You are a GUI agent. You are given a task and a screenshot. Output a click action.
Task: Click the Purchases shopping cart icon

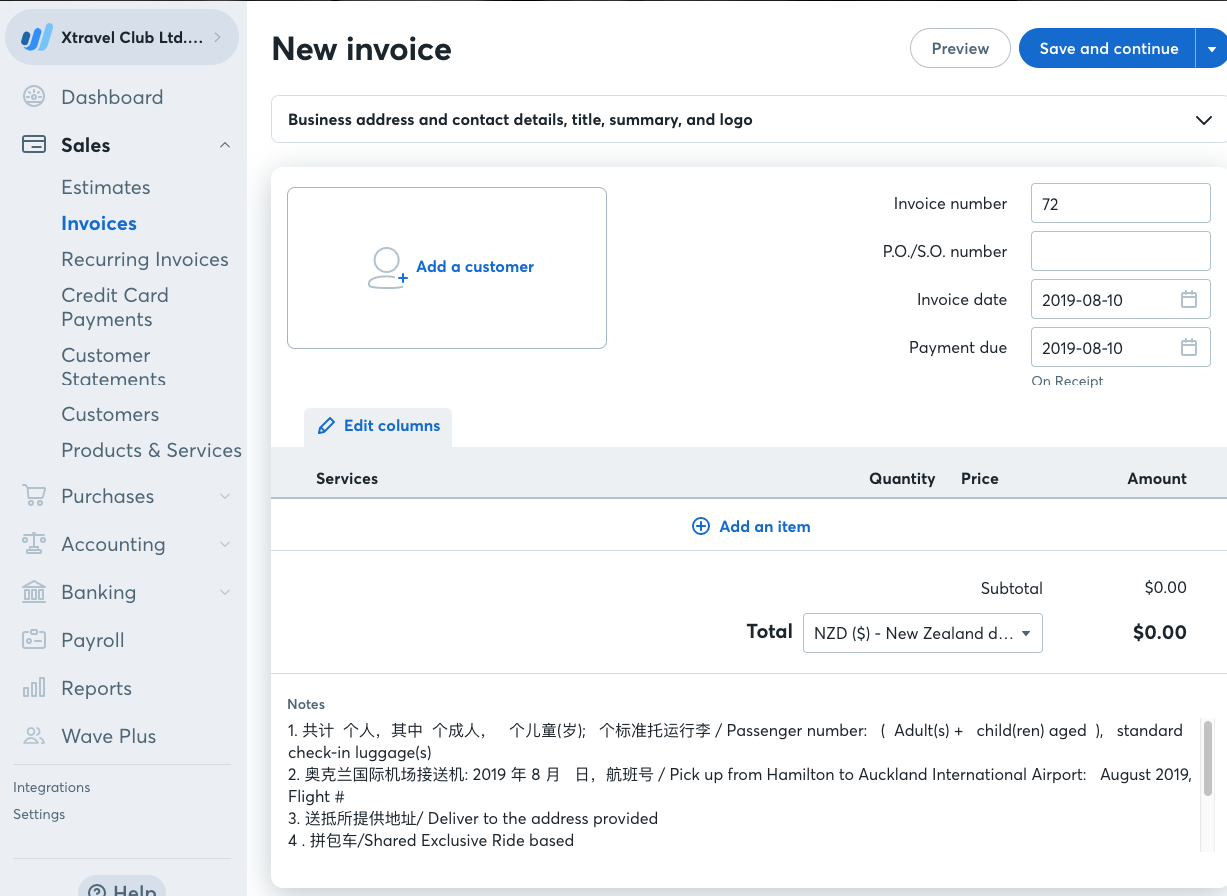[x=34, y=496]
